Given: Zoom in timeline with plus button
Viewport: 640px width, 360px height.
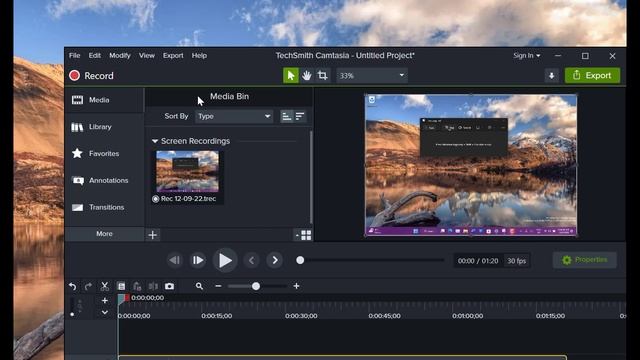Looking at the screenshot, I should point(296,287).
